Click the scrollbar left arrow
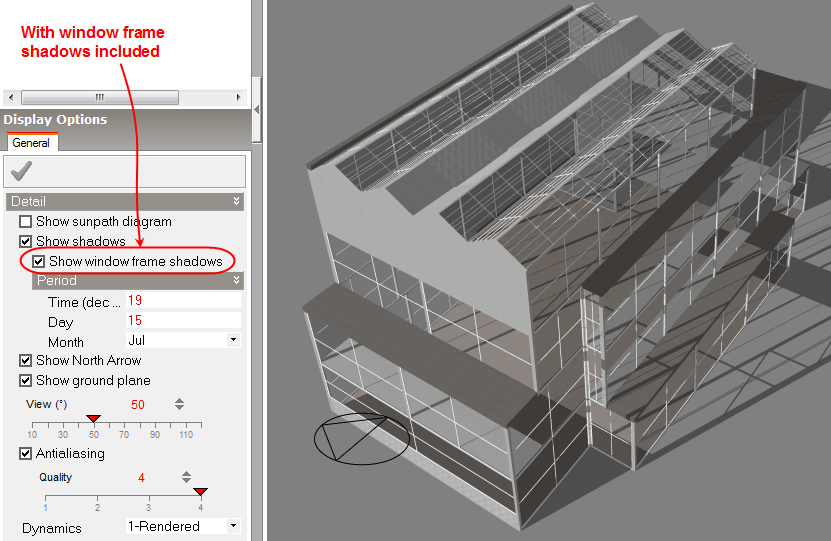Image resolution: width=831 pixels, height=541 pixels. pos(10,97)
